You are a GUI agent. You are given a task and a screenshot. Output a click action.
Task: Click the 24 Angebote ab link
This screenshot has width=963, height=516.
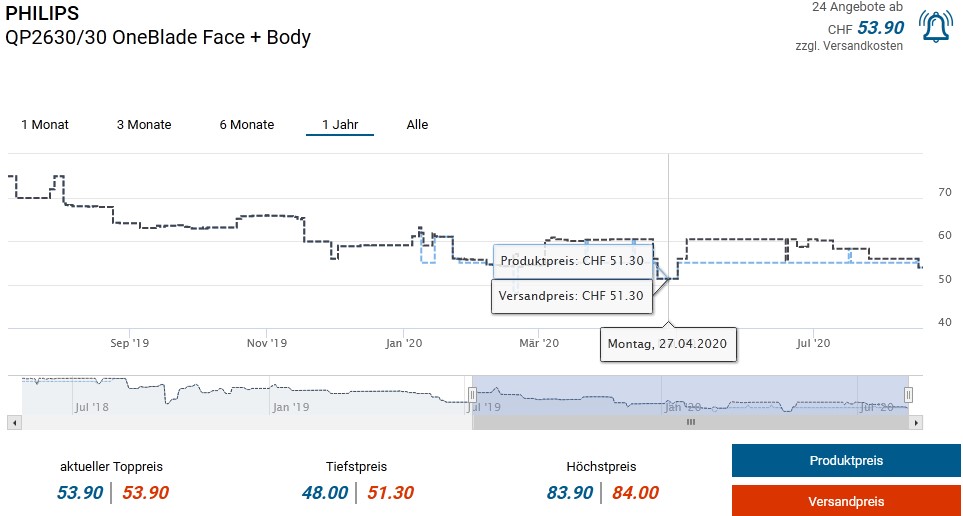tap(857, 7)
